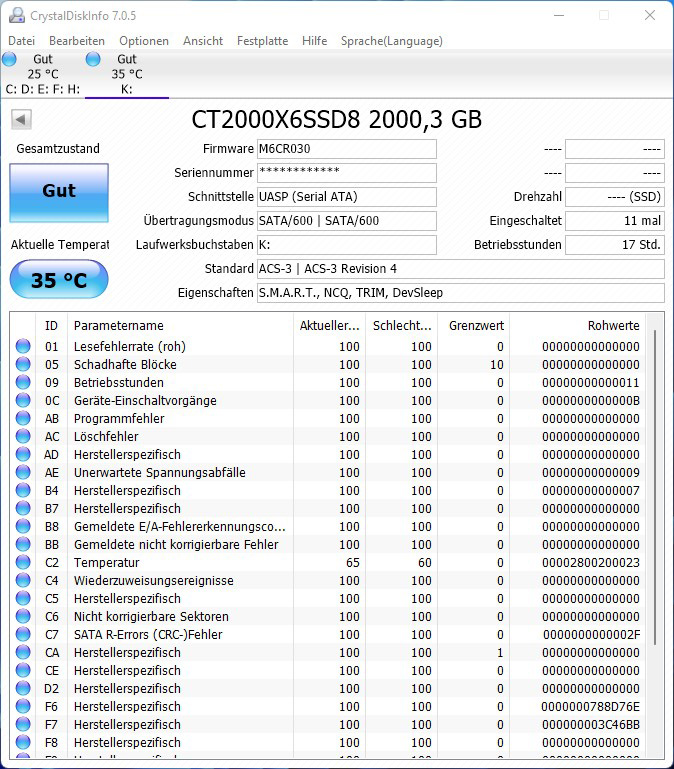
Task: Open the Festplatte menu
Action: point(262,41)
